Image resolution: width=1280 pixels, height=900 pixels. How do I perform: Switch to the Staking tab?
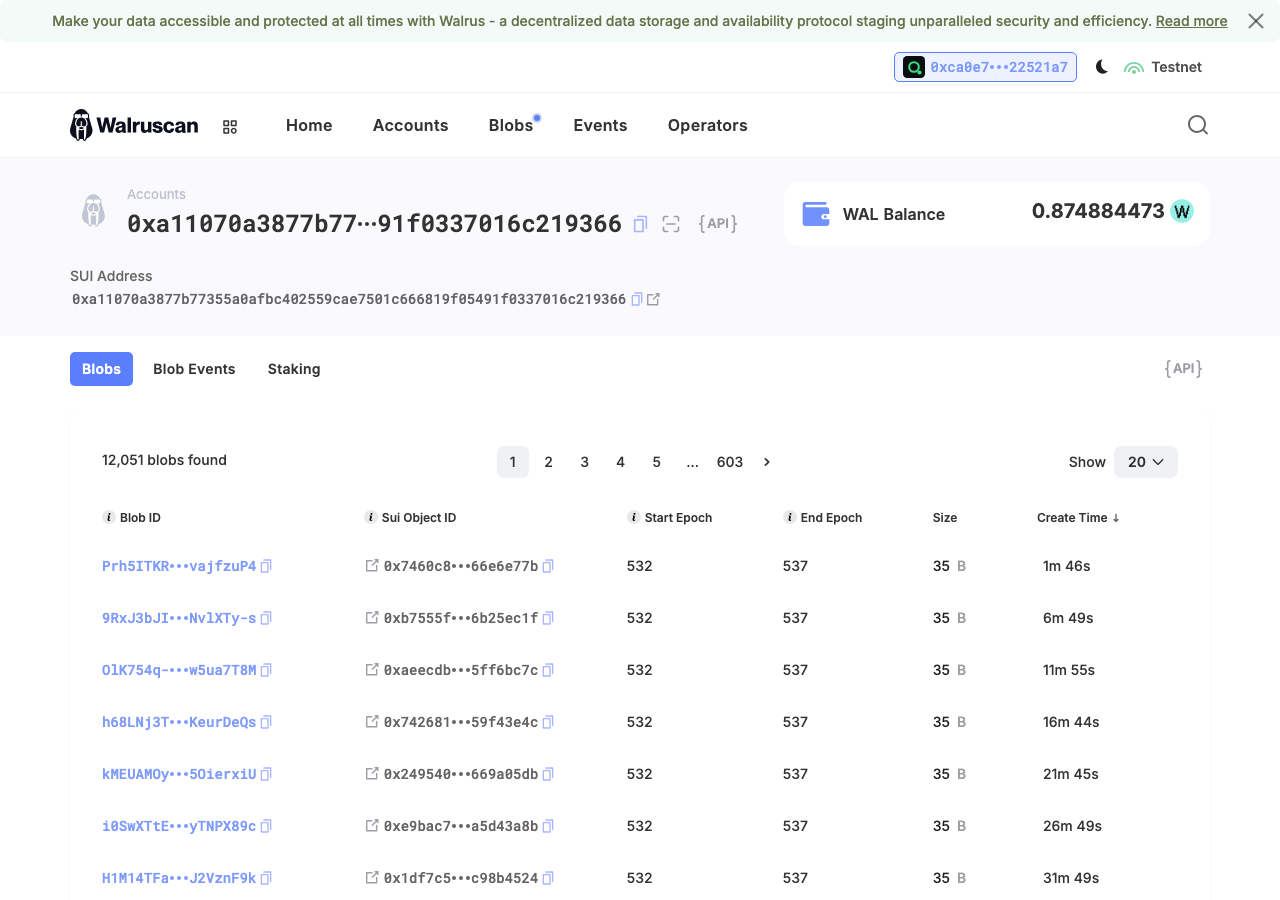(294, 369)
